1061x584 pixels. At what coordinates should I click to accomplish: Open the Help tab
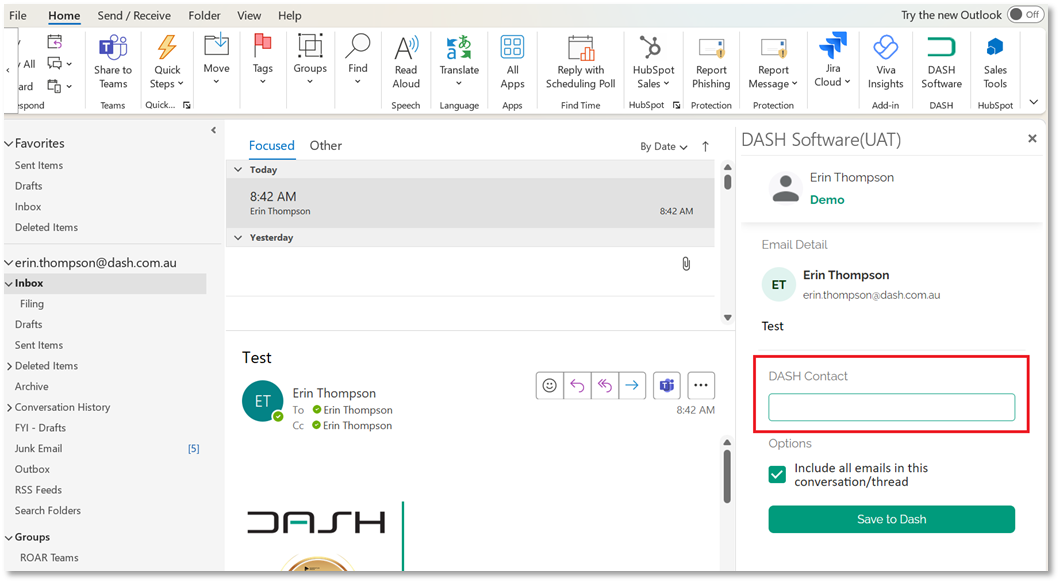290,15
